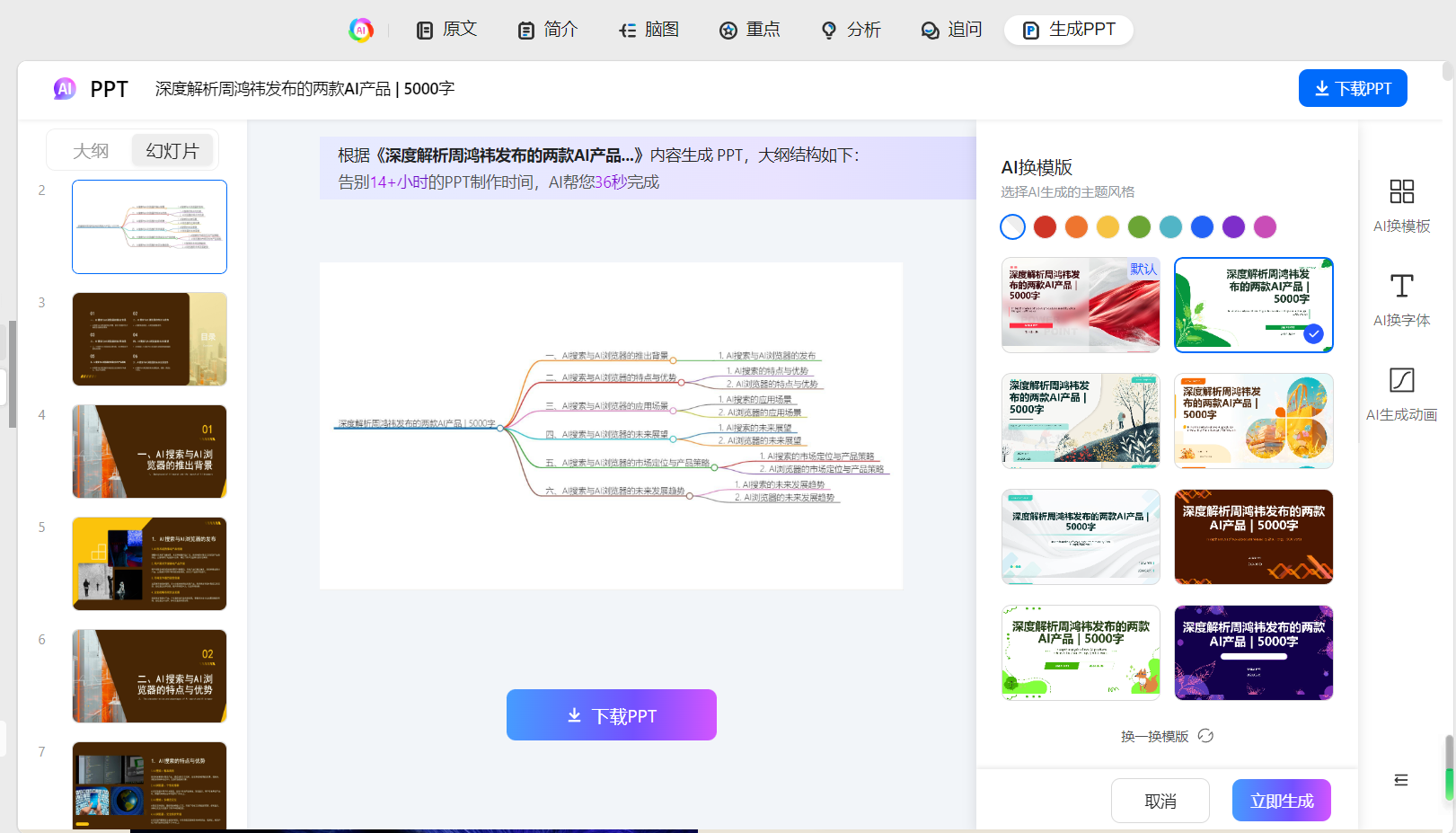Click the 取消 cancel button
Viewport: 1456px width, 833px height.
pyautogui.click(x=1160, y=801)
